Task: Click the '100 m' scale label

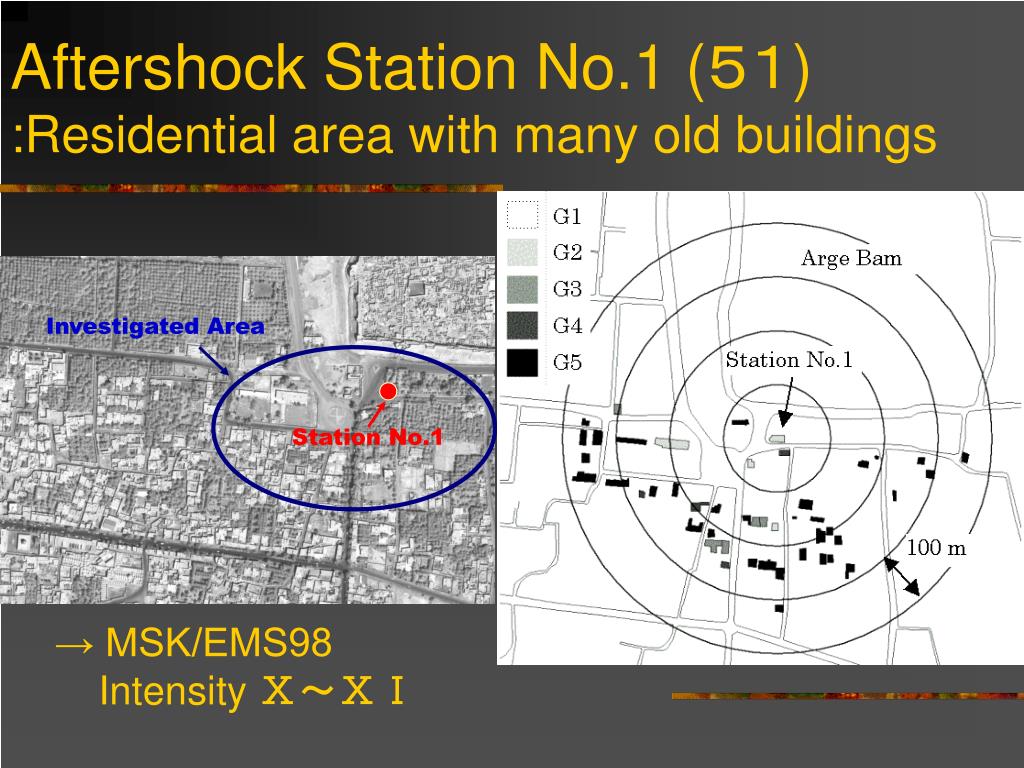Action: (936, 547)
